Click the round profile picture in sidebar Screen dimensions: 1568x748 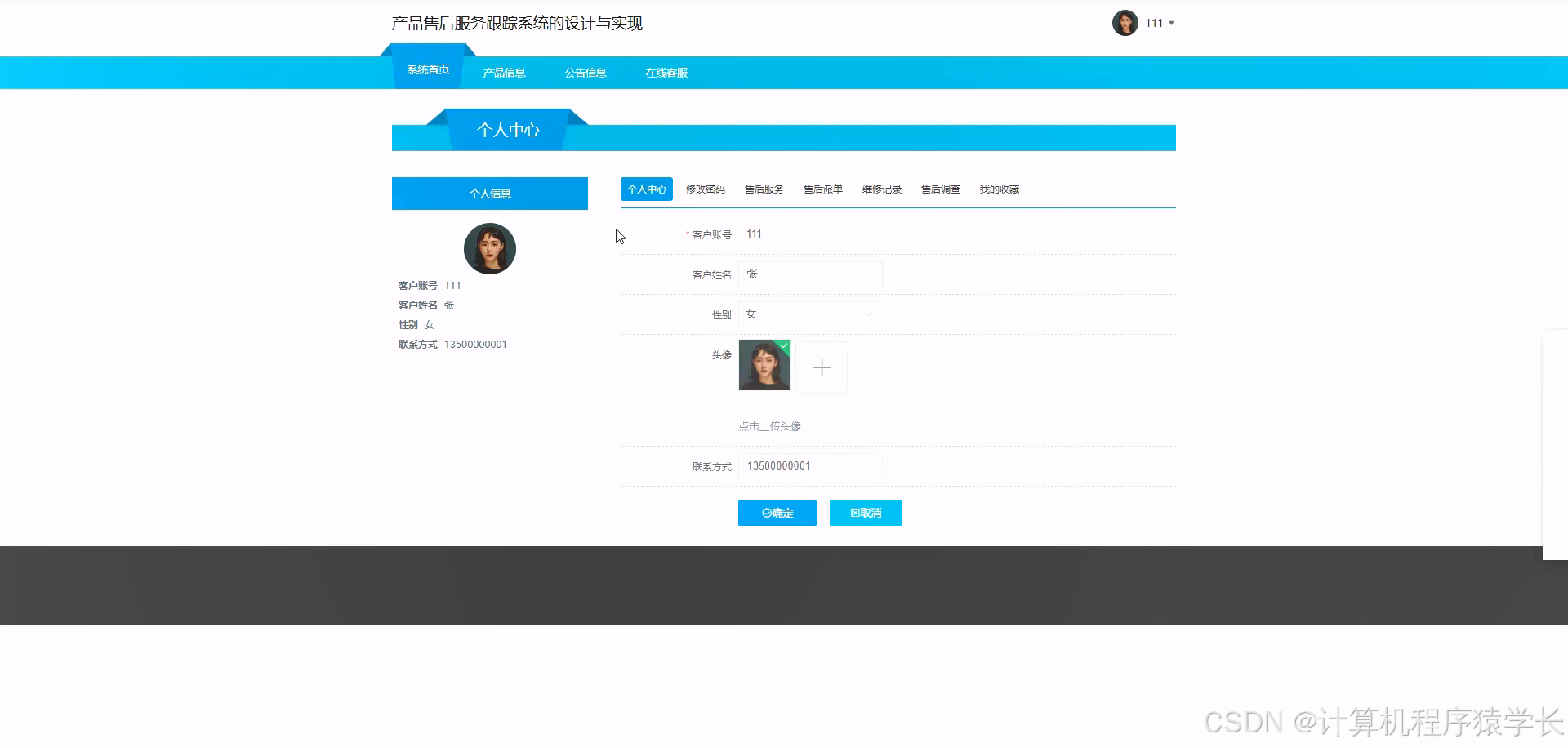490,248
